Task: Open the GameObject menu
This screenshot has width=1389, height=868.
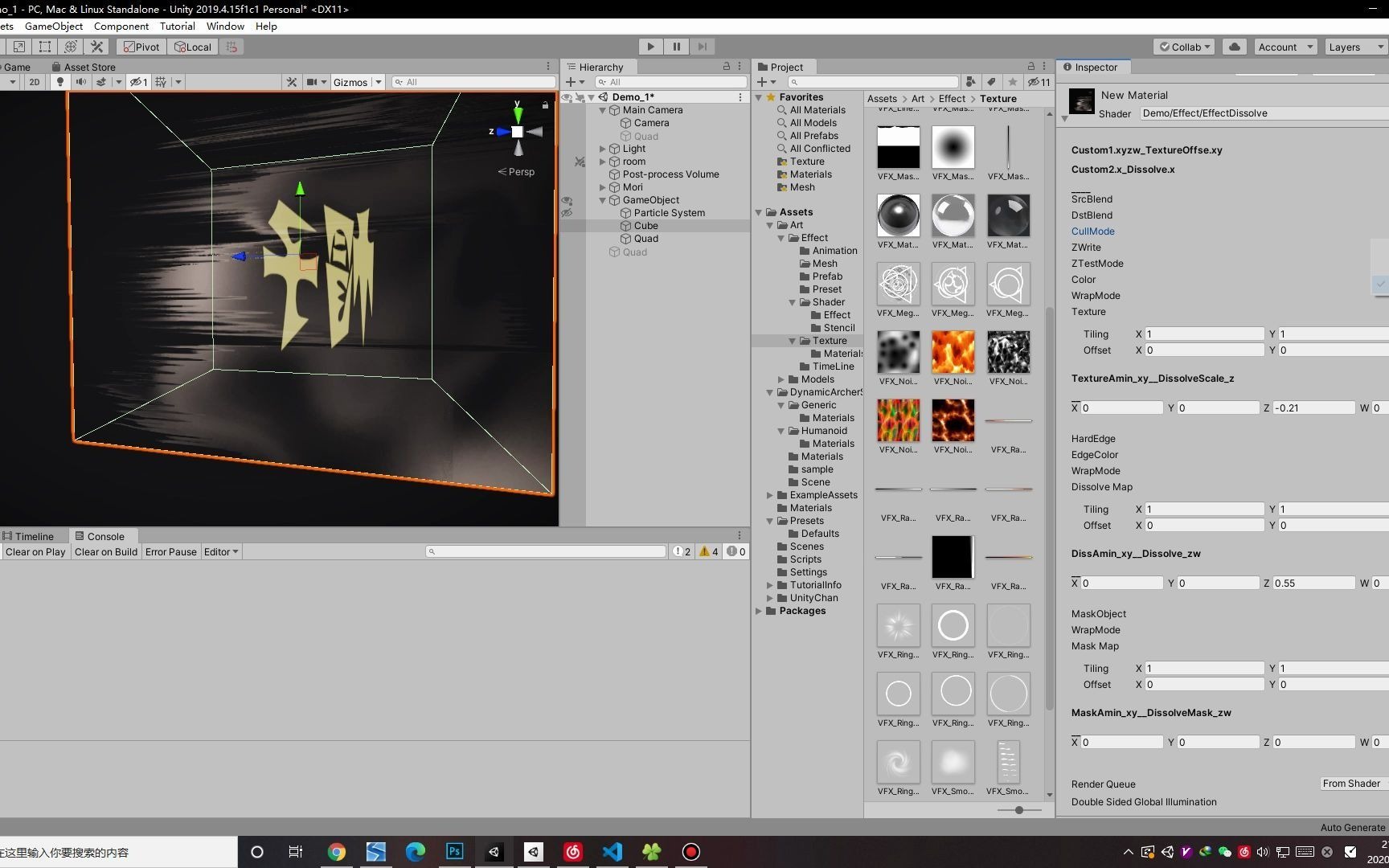Action: tap(54, 26)
